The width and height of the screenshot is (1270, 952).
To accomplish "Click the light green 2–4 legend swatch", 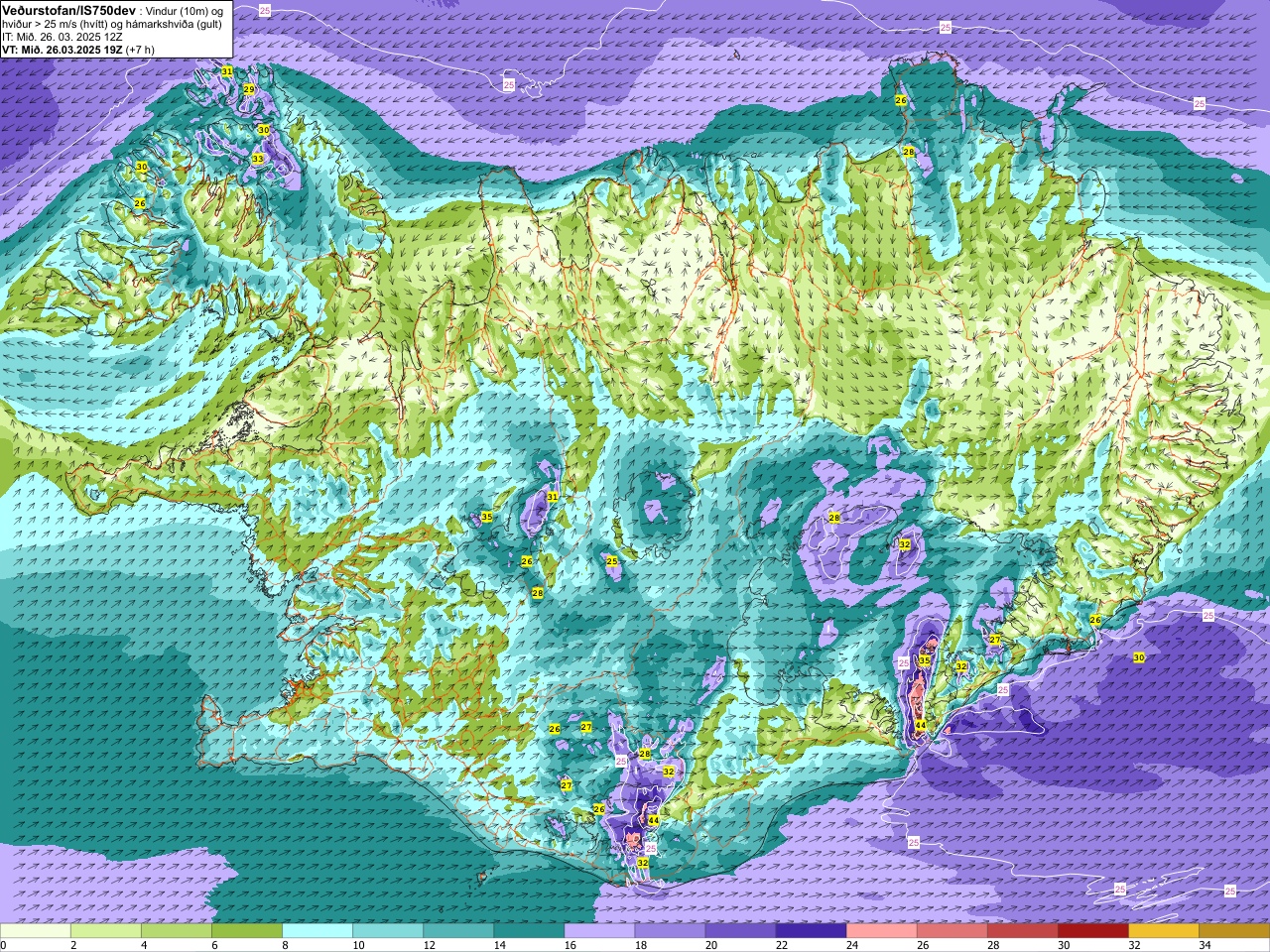I will [106, 931].
